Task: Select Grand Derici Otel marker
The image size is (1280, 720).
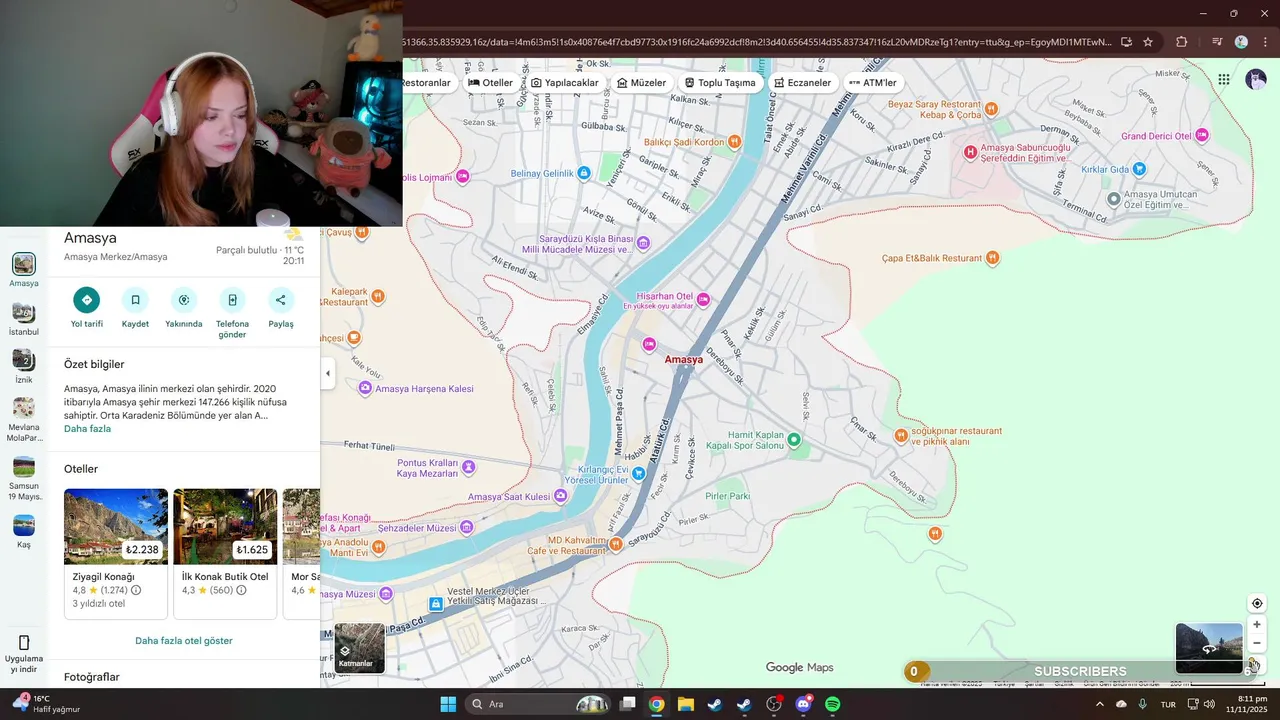Action: (1202, 135)
